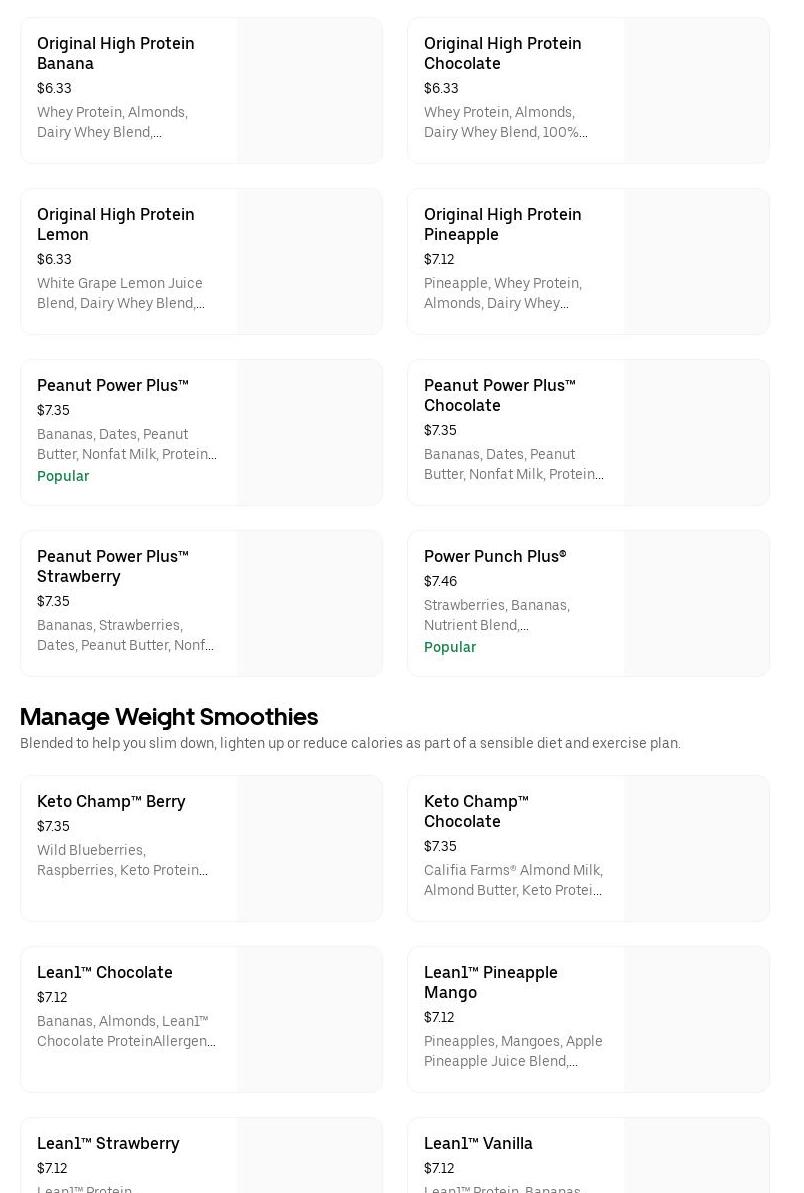
Task: Open the Keto Champ Chocolate item
Action: [x=476, y=811]
